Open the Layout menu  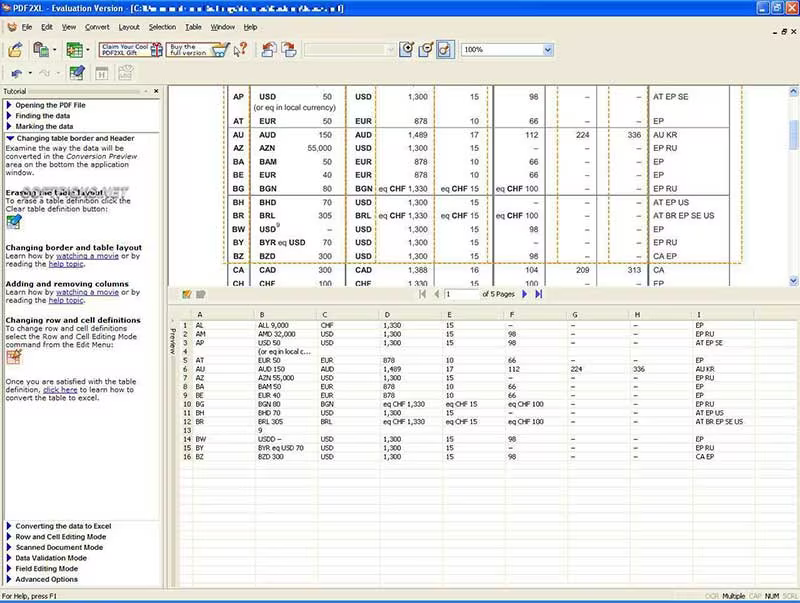(x=129, y=27)
